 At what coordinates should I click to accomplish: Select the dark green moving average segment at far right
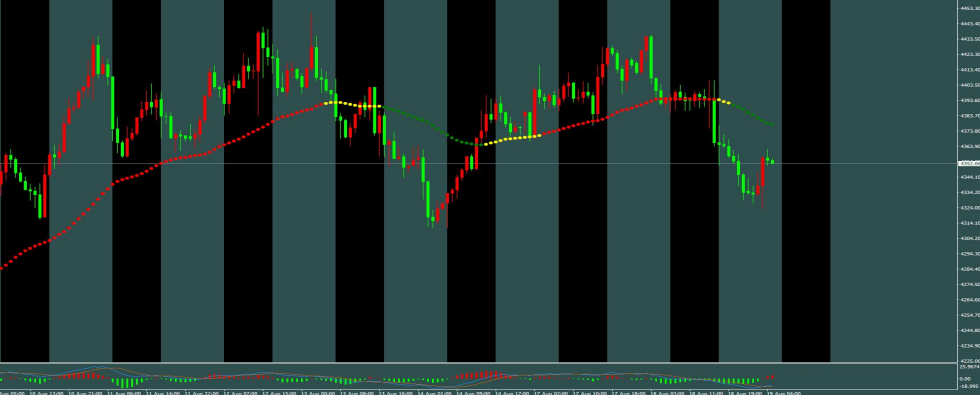point(753,113)
